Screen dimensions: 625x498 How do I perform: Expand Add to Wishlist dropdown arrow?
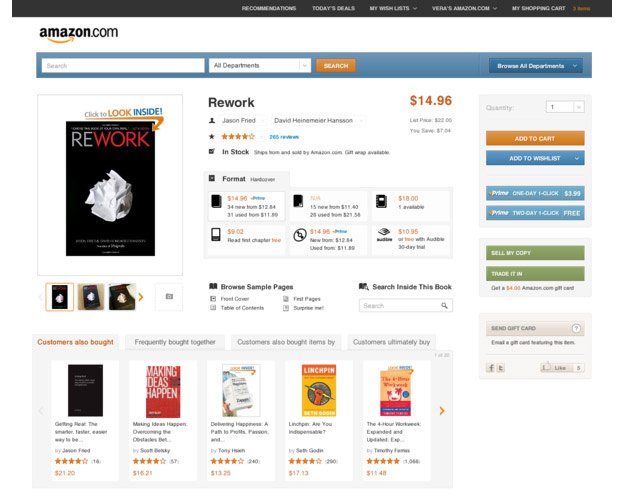577,158
